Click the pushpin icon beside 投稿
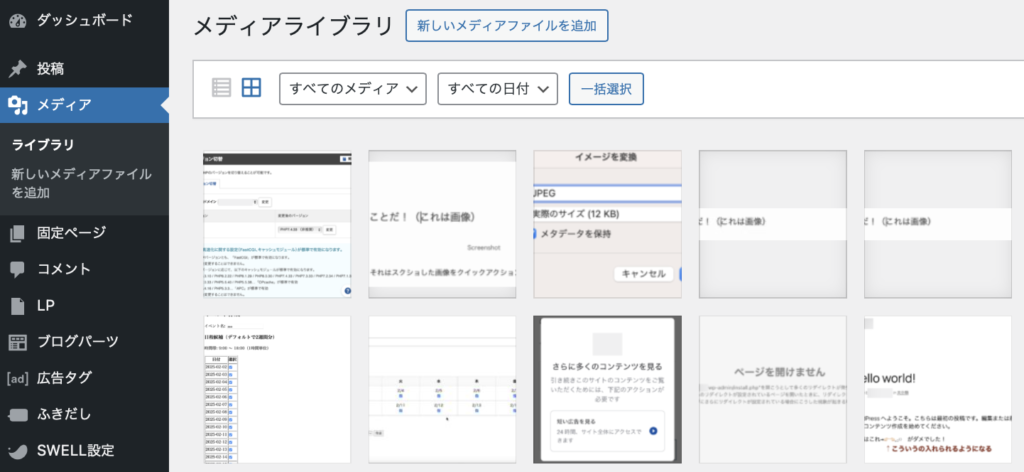 tap(17, 69)
